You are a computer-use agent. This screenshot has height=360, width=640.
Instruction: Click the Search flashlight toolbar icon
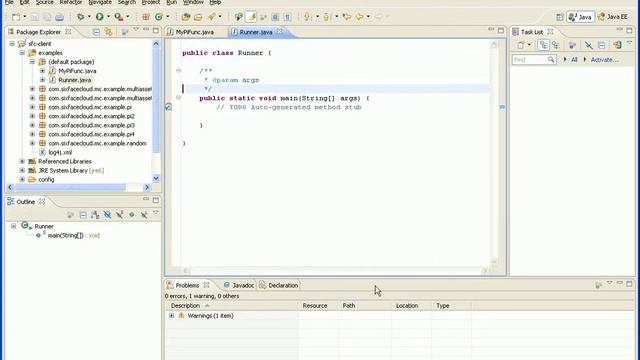(211, 17)
